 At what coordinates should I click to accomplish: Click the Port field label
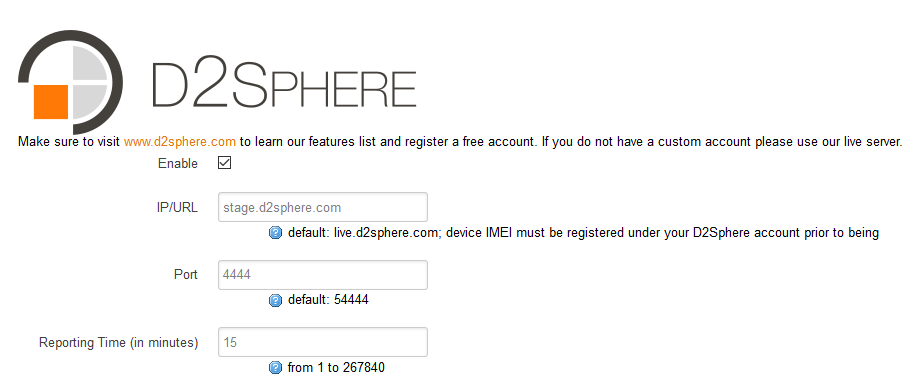point(186,275)
